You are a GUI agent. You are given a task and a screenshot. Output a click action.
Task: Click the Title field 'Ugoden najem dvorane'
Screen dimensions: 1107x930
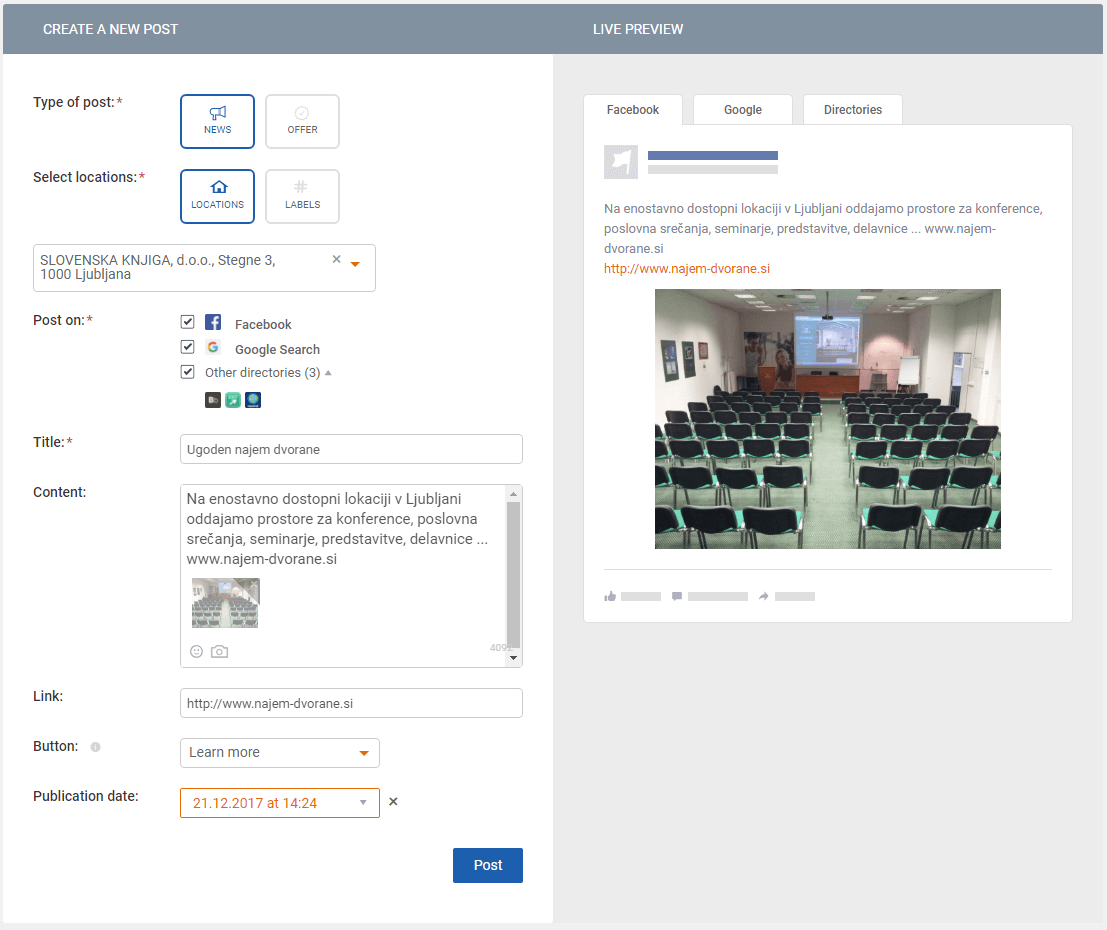click(351, 449)
